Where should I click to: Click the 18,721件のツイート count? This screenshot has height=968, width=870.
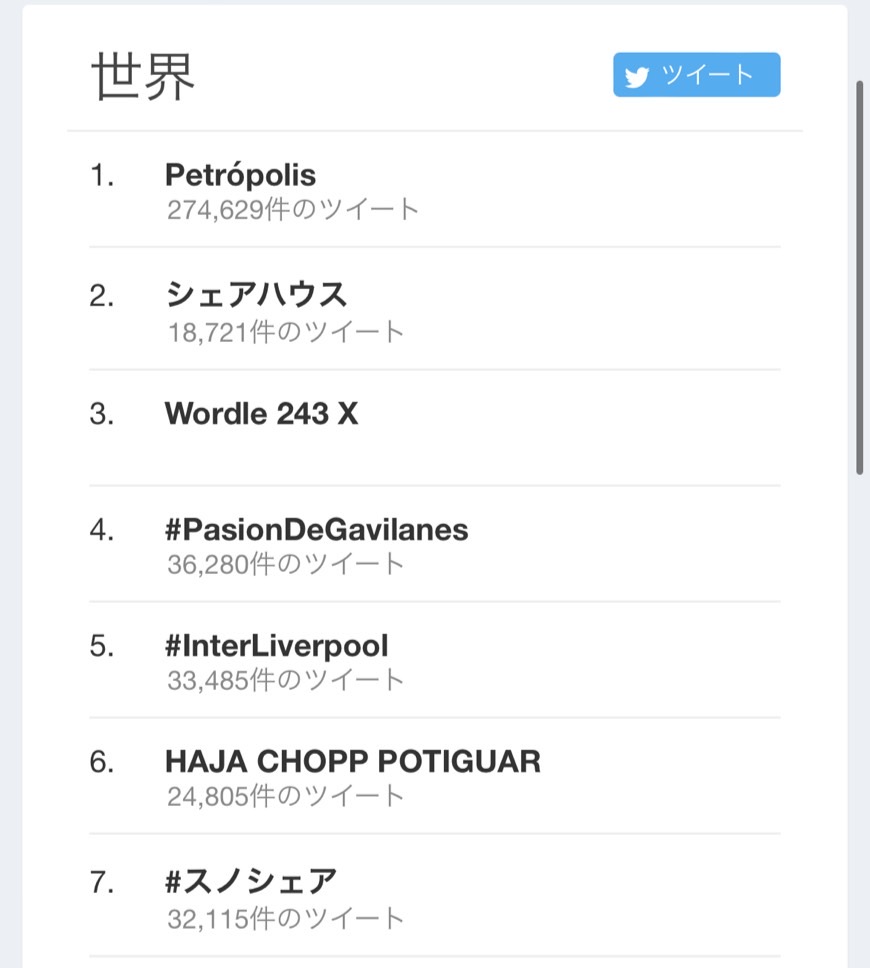286,332
